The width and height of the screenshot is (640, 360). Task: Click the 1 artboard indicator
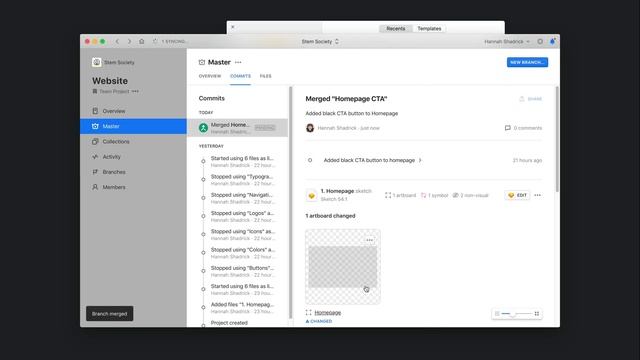[400, 196]
